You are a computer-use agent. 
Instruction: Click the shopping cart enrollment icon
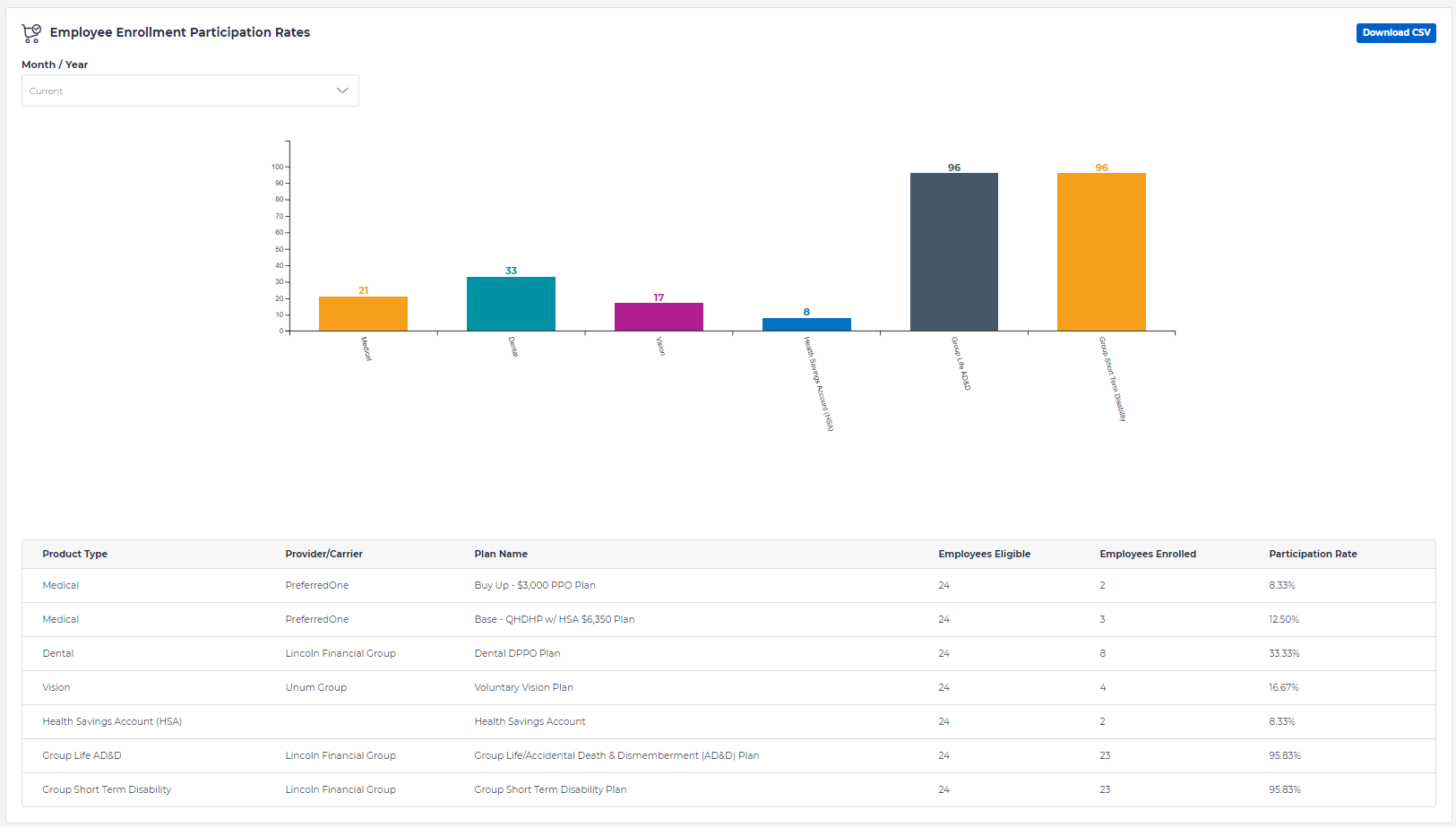(x=31, y=32)
